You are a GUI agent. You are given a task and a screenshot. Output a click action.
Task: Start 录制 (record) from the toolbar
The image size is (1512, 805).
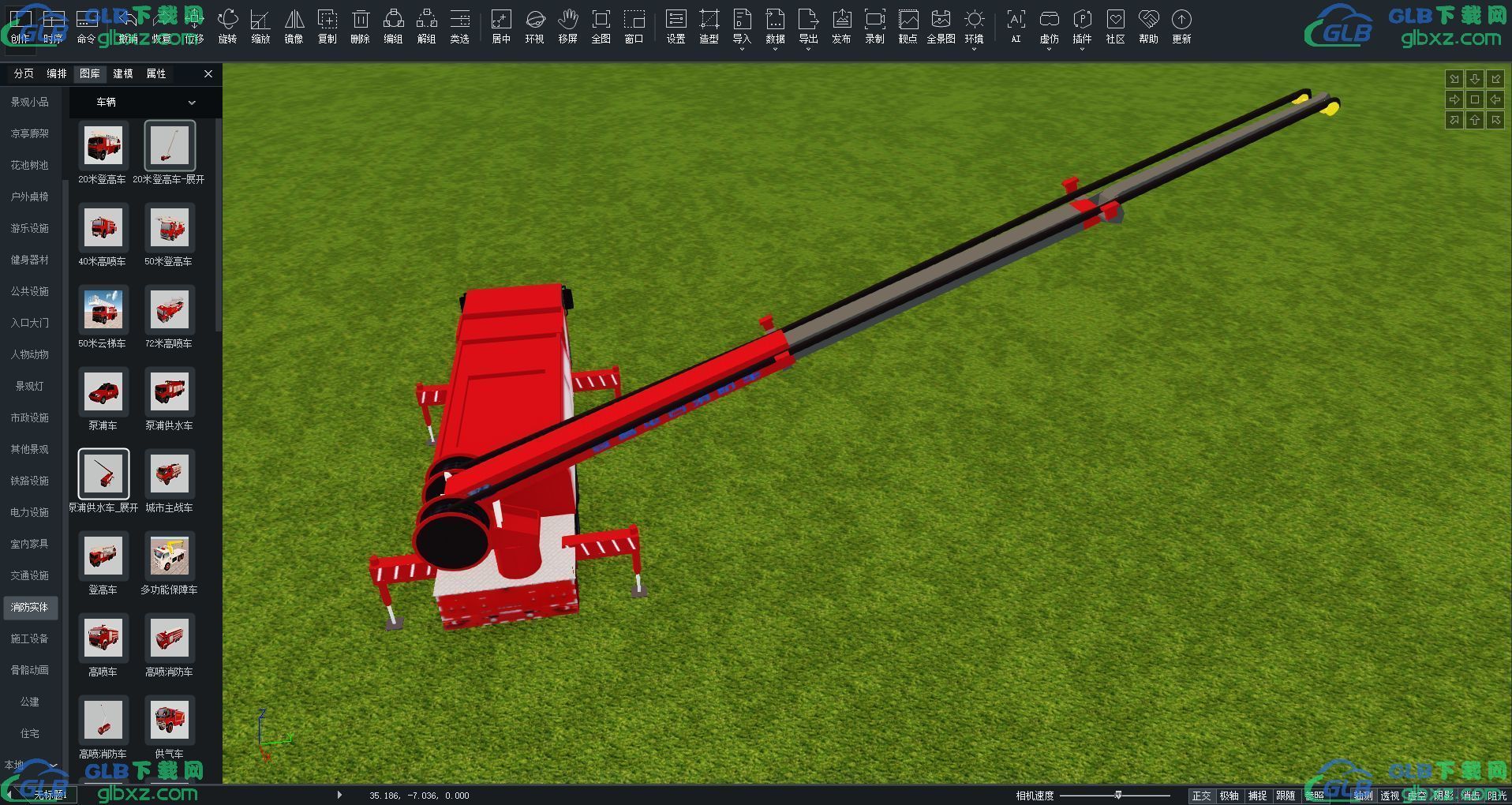[874, 26]
